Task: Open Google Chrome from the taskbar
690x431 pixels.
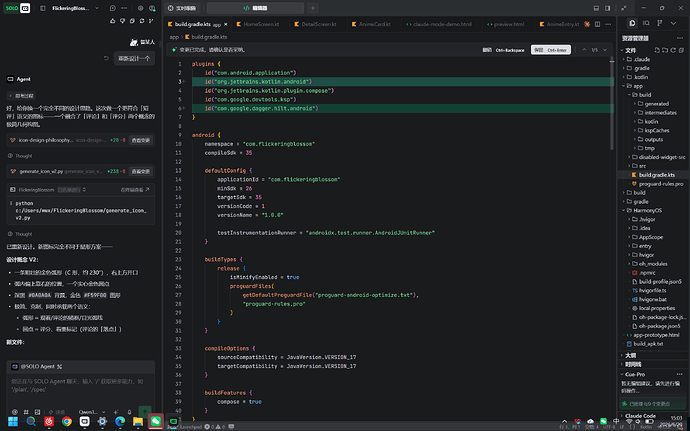Action: pyautogui.click(x=66, y=421)
